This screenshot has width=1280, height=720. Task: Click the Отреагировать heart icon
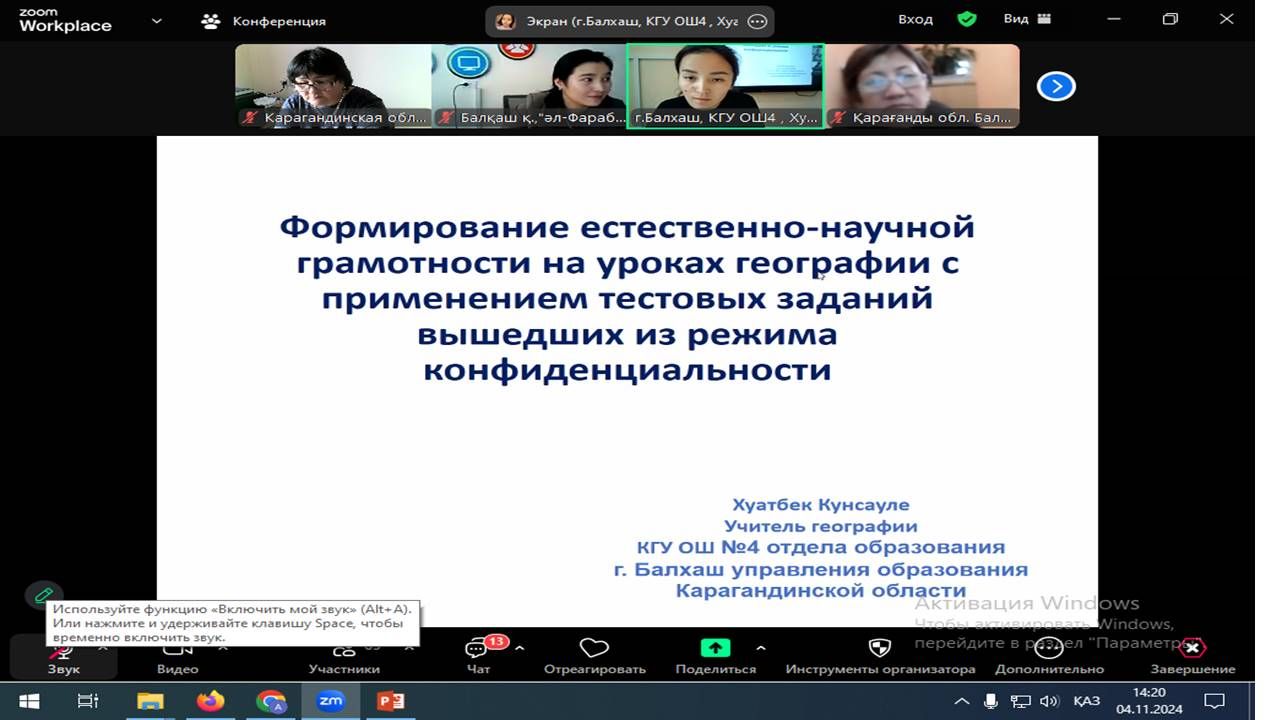click(594, 648)
